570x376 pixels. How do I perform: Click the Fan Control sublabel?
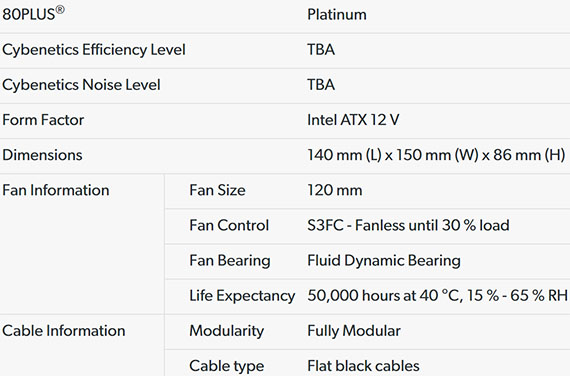point(229,225)
